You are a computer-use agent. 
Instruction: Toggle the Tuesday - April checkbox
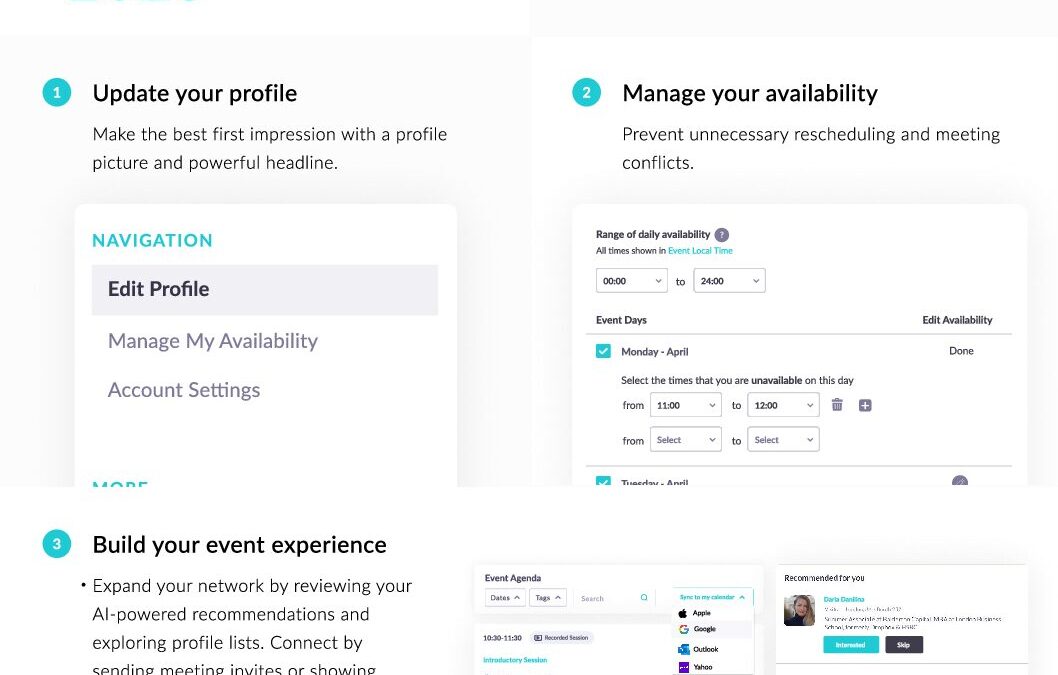[603, 481]
